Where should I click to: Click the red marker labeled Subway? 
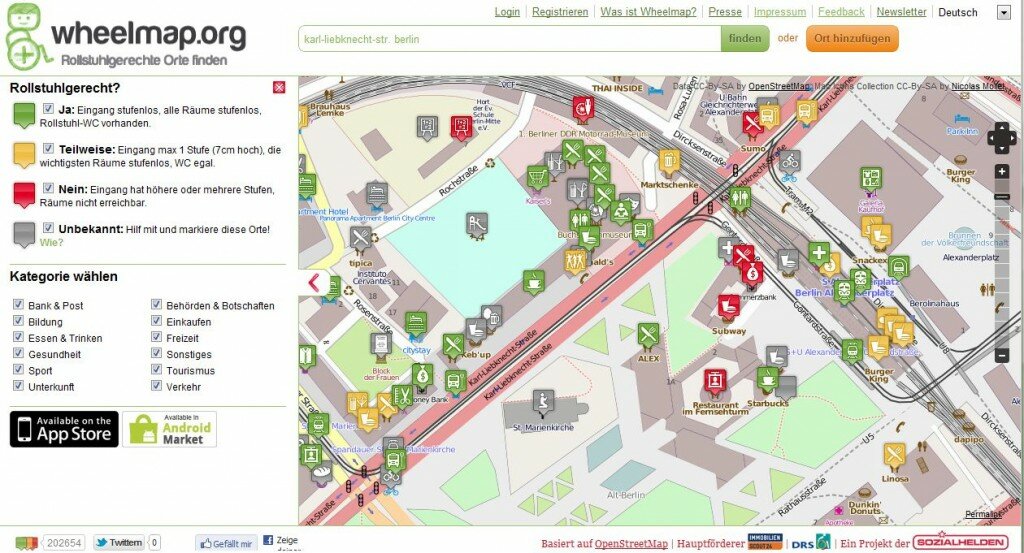(729, 308)
